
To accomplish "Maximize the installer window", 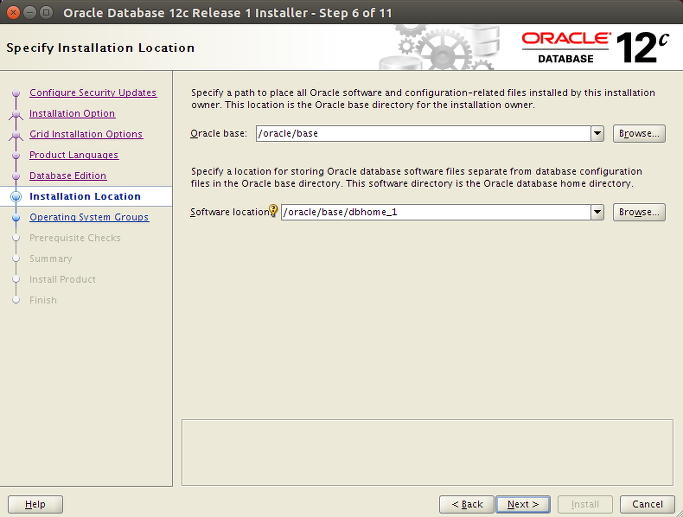I will [46, 12].
